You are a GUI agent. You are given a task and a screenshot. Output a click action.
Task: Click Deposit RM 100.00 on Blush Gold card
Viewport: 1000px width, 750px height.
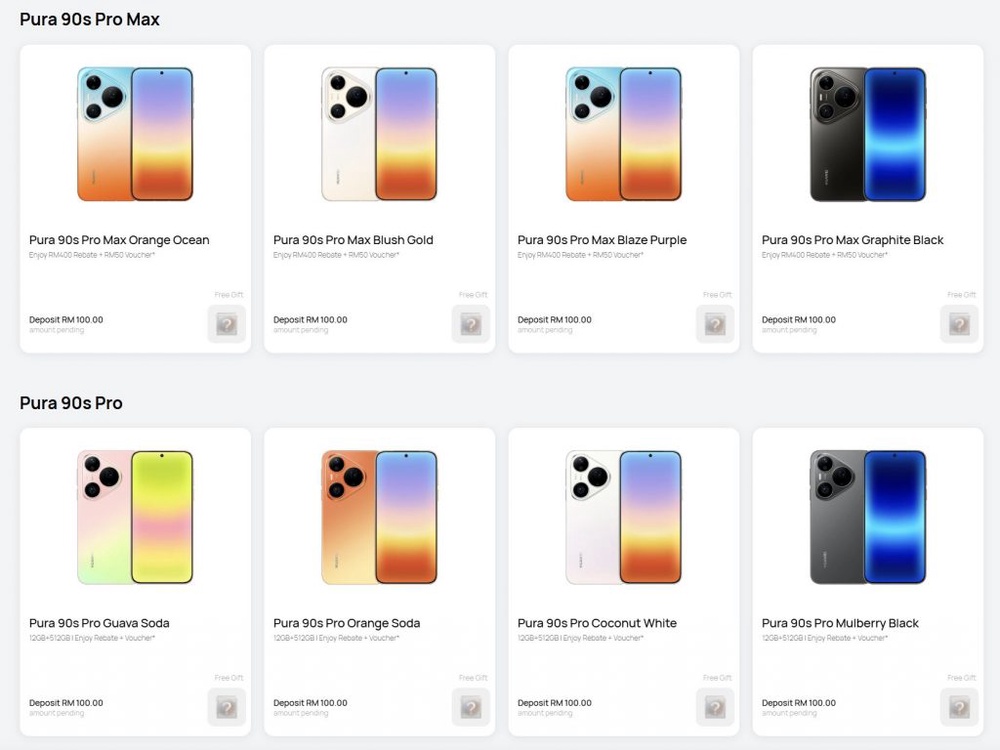click(311, 320)
